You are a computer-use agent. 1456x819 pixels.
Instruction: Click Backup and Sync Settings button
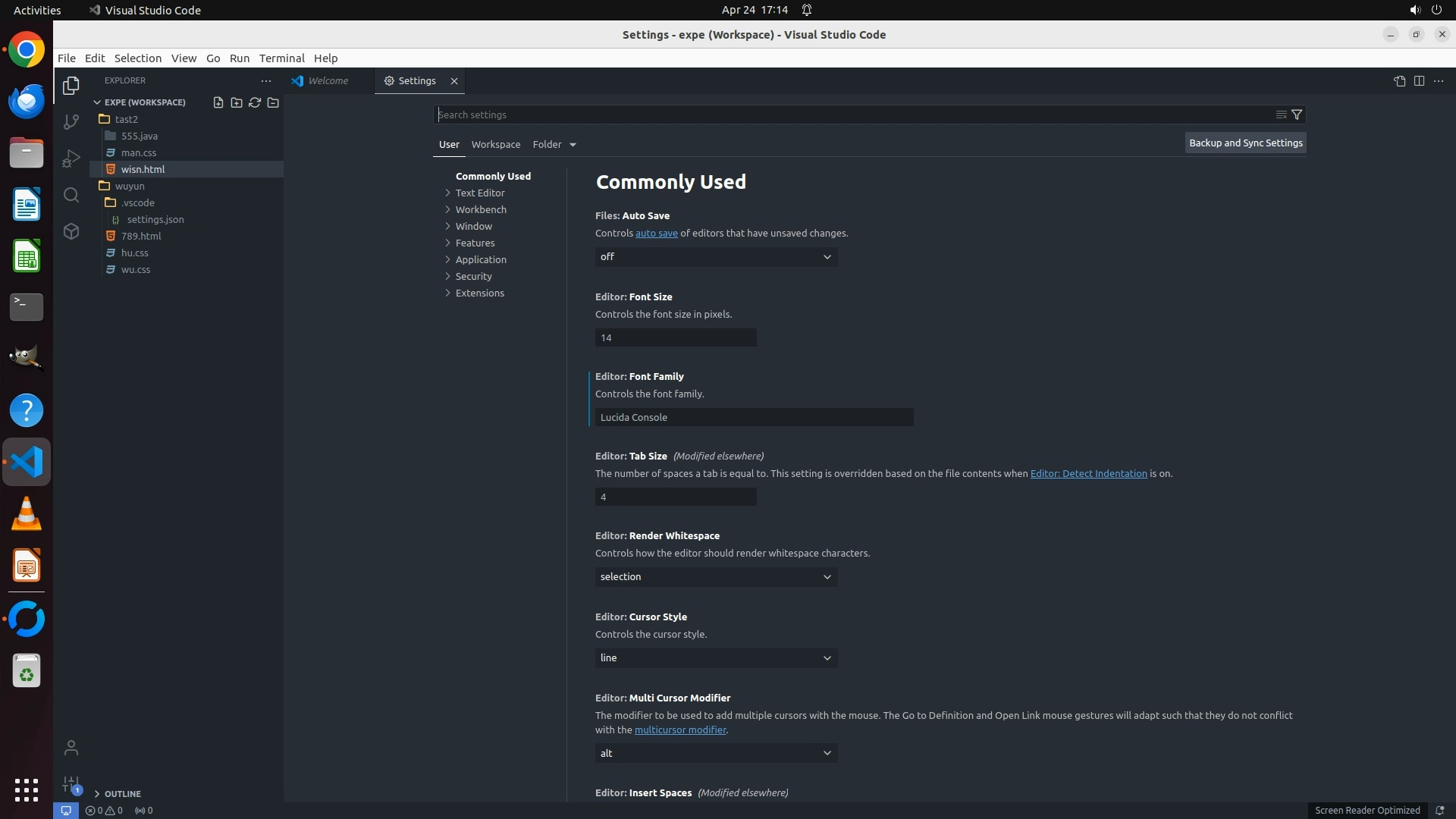pyautogui.click(x=1245, y=143)
